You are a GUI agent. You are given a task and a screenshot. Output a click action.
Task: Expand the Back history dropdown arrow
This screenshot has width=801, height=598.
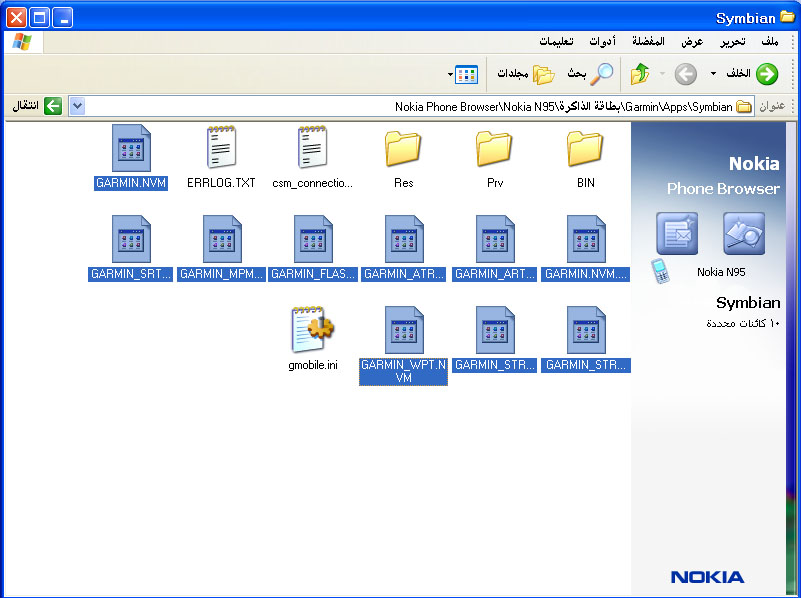click(713, 74)
